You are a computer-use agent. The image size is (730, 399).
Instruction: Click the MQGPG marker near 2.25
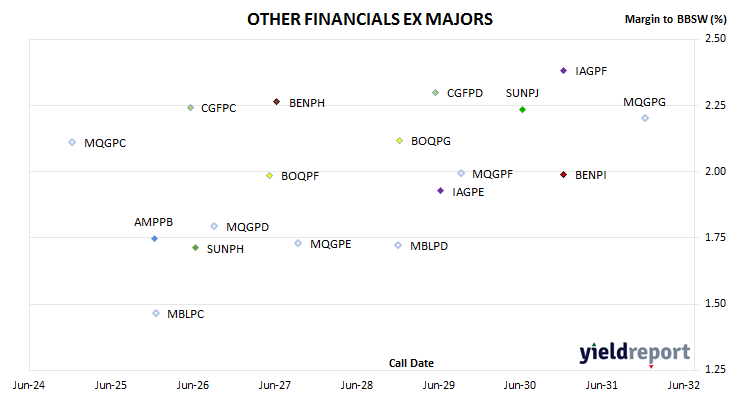pos(645,118)
